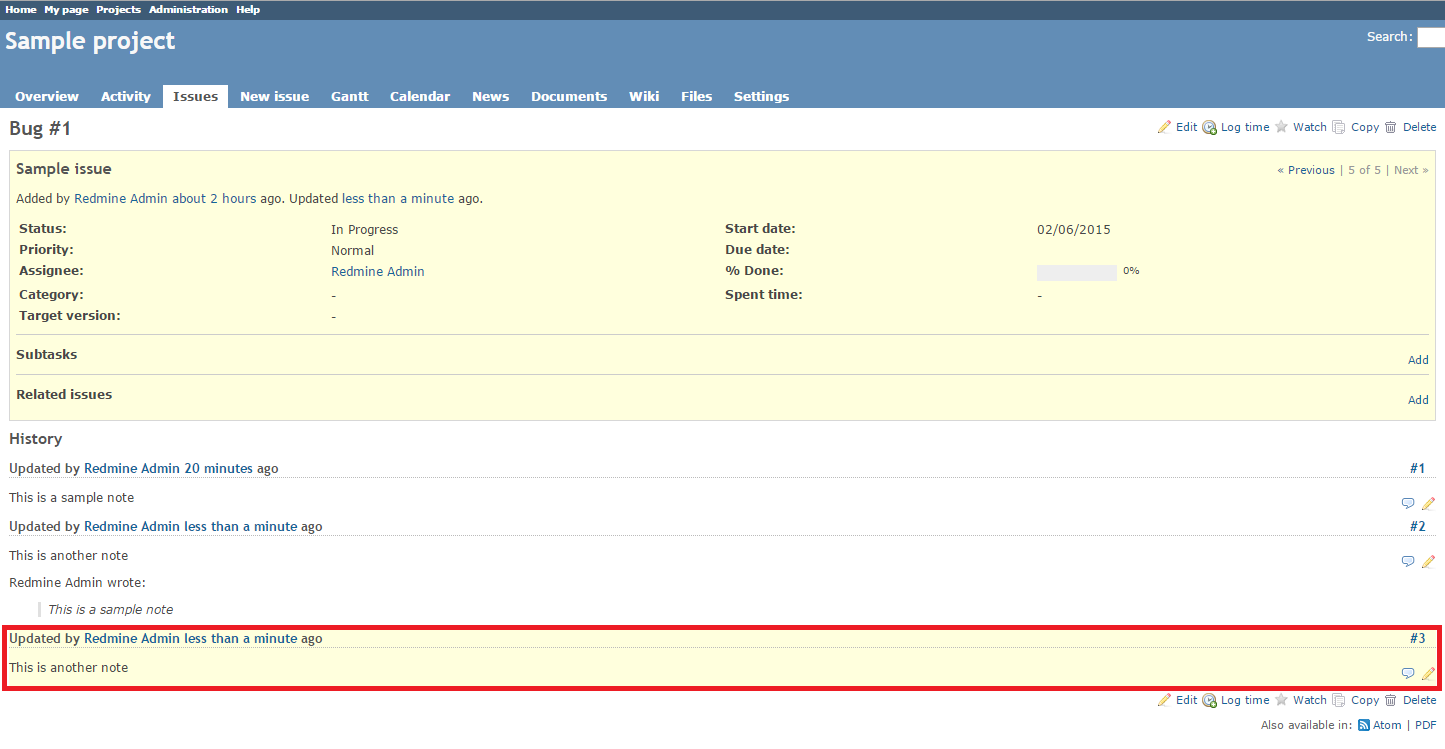The height and width of the screenshot is (749, 1445).
Task: Open the Overview tab
Action: [47, 96]
